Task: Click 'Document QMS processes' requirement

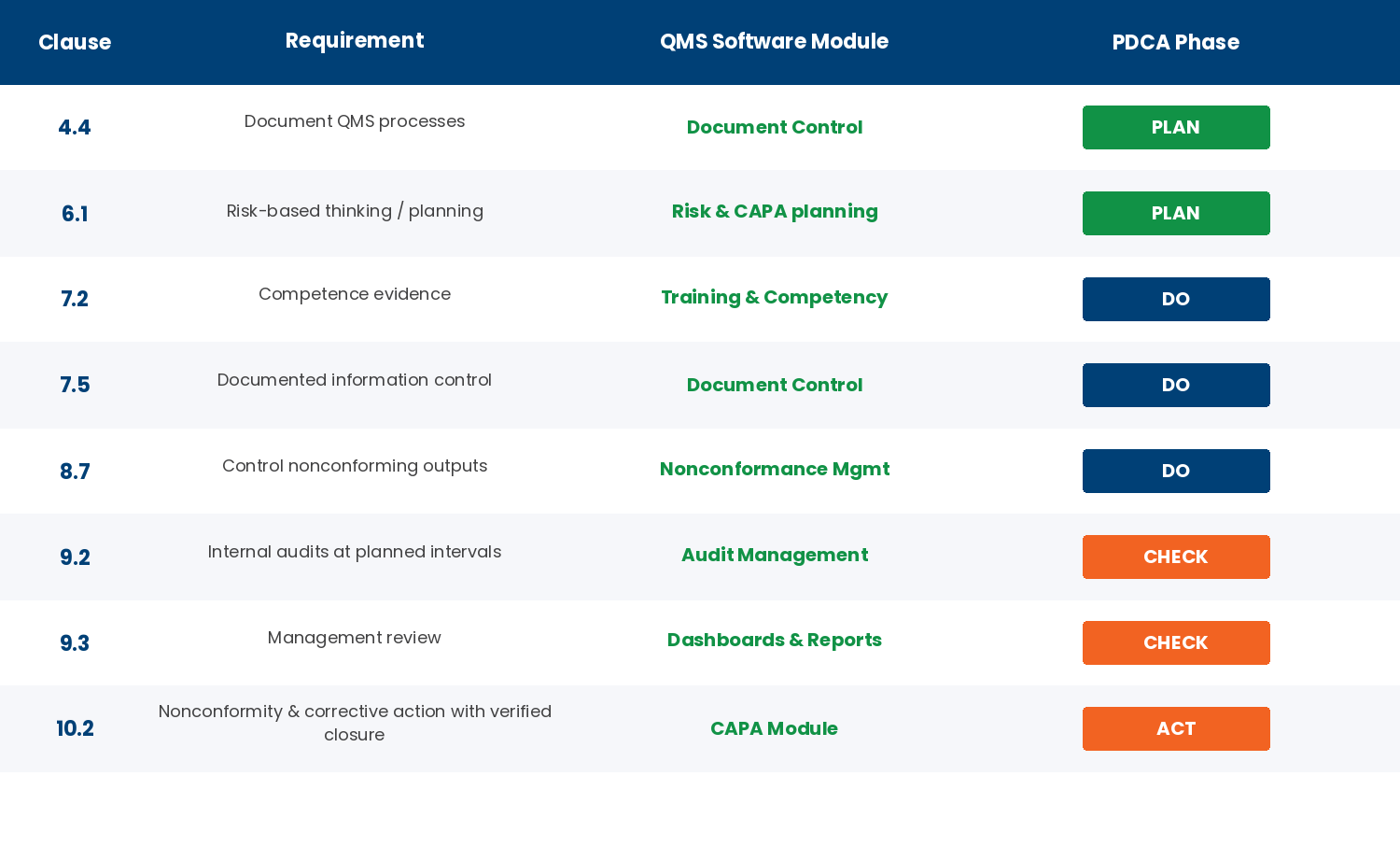Action: (355, 121)
